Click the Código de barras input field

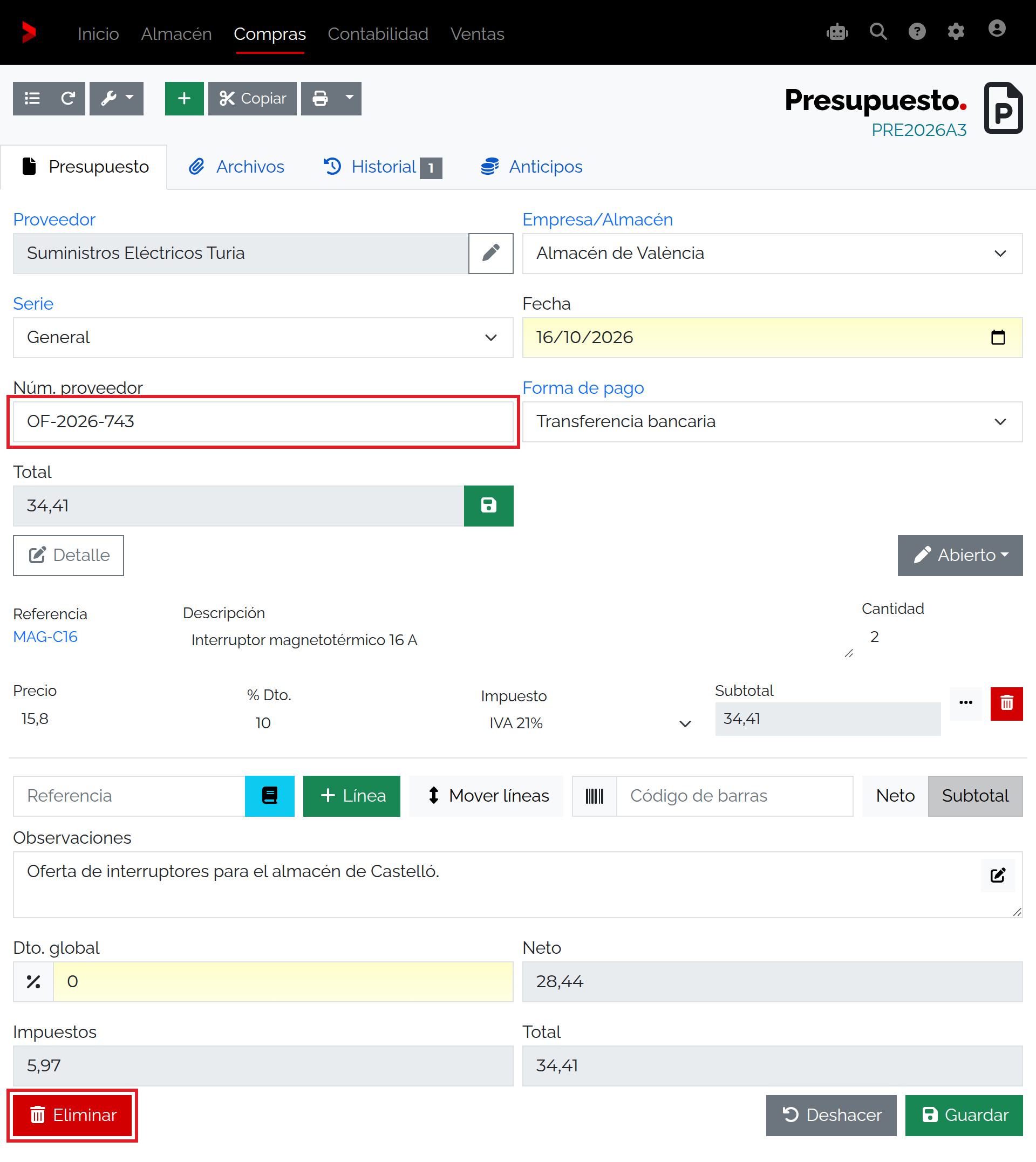click(x=734, y=796)
